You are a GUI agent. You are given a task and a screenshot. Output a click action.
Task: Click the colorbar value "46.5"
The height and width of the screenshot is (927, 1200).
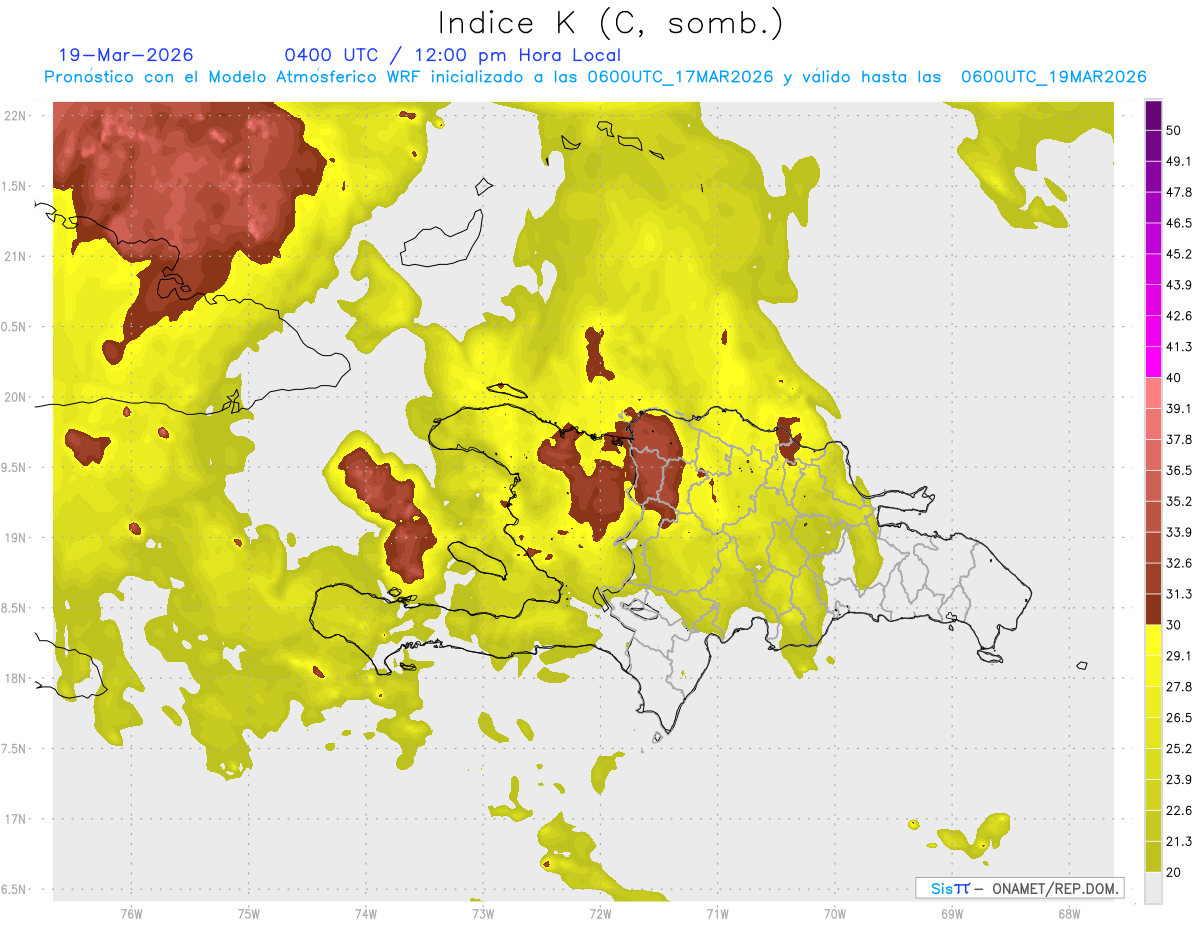(1179, 223)
